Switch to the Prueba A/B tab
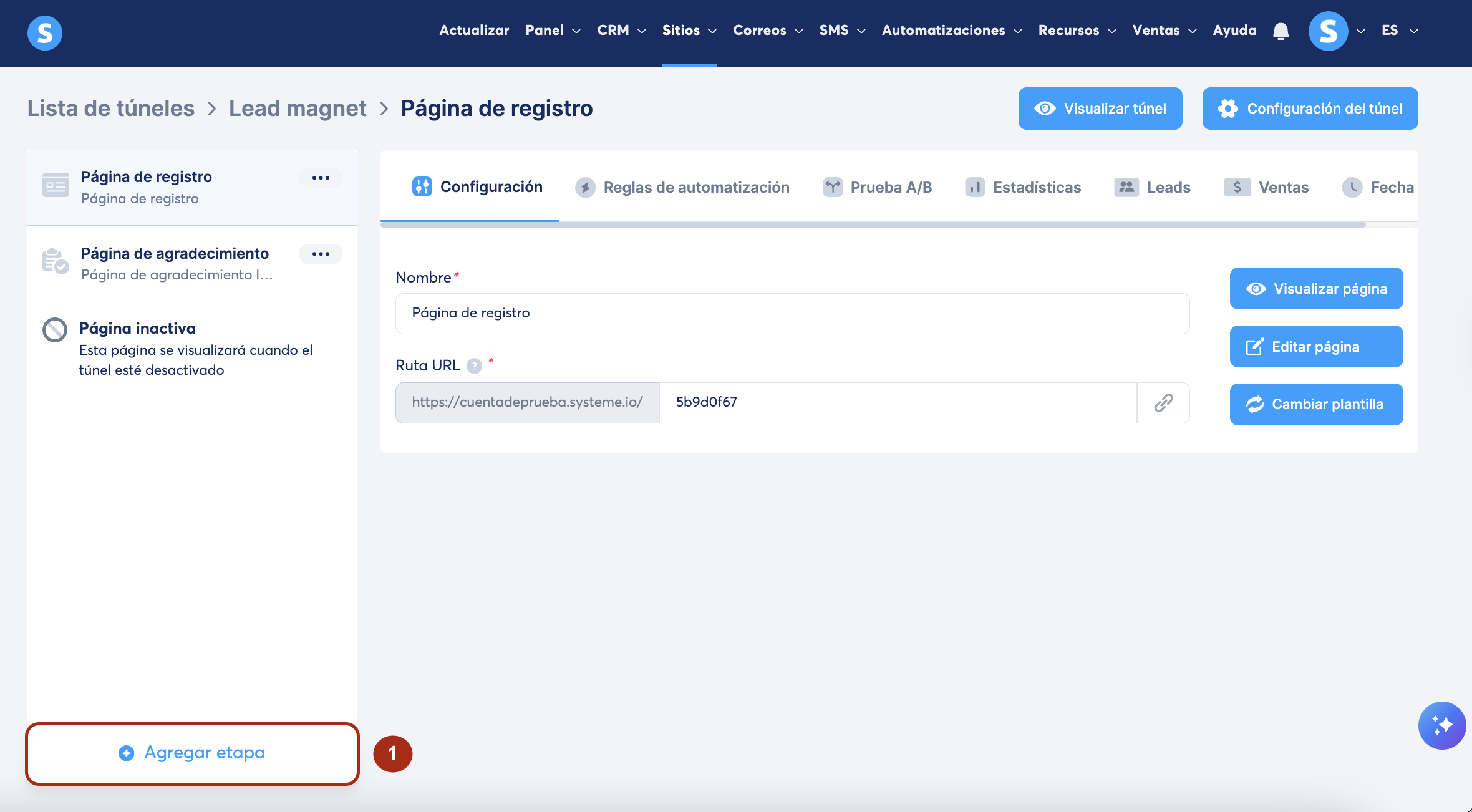 click(877, 187)
